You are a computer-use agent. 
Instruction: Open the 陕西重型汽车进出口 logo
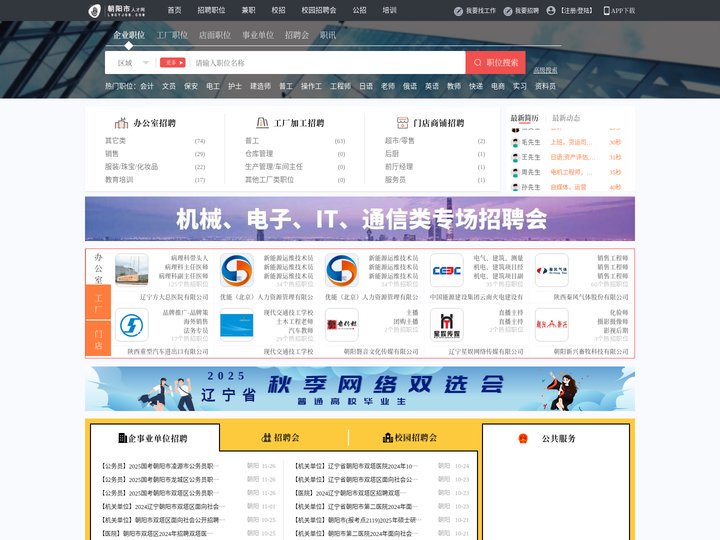(x=132, y=325)
